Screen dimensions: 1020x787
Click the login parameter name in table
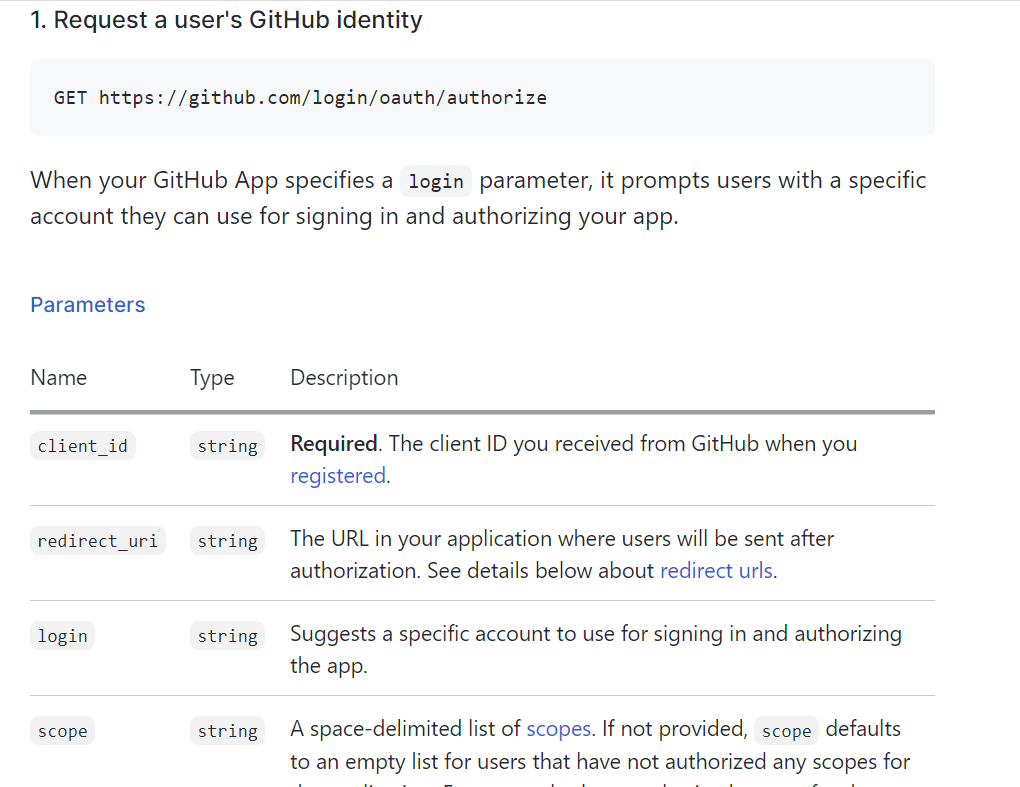(x=62, y=635)
